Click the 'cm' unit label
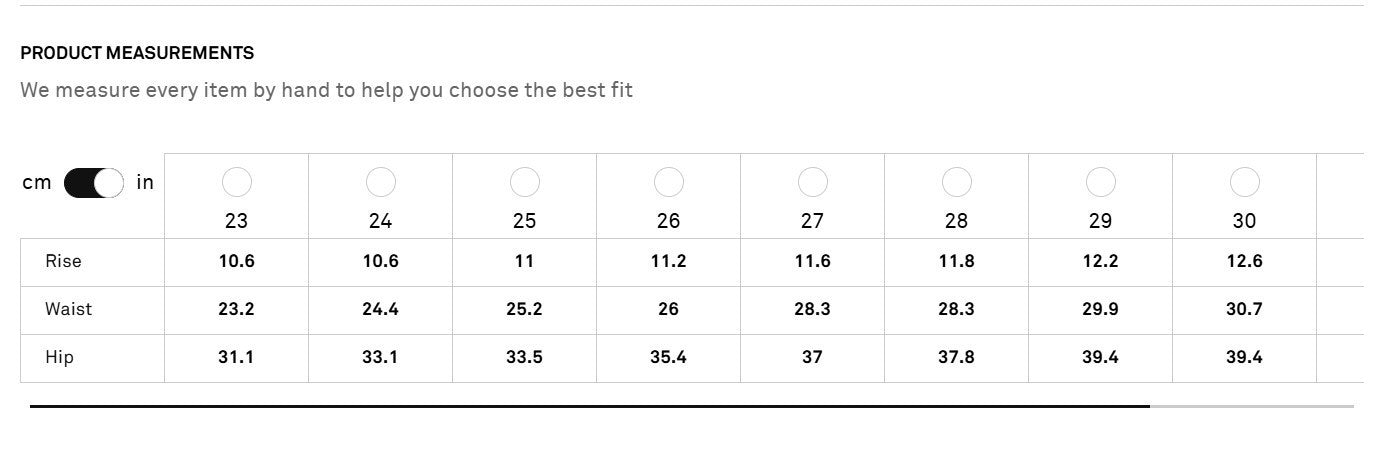 point(37,183)
